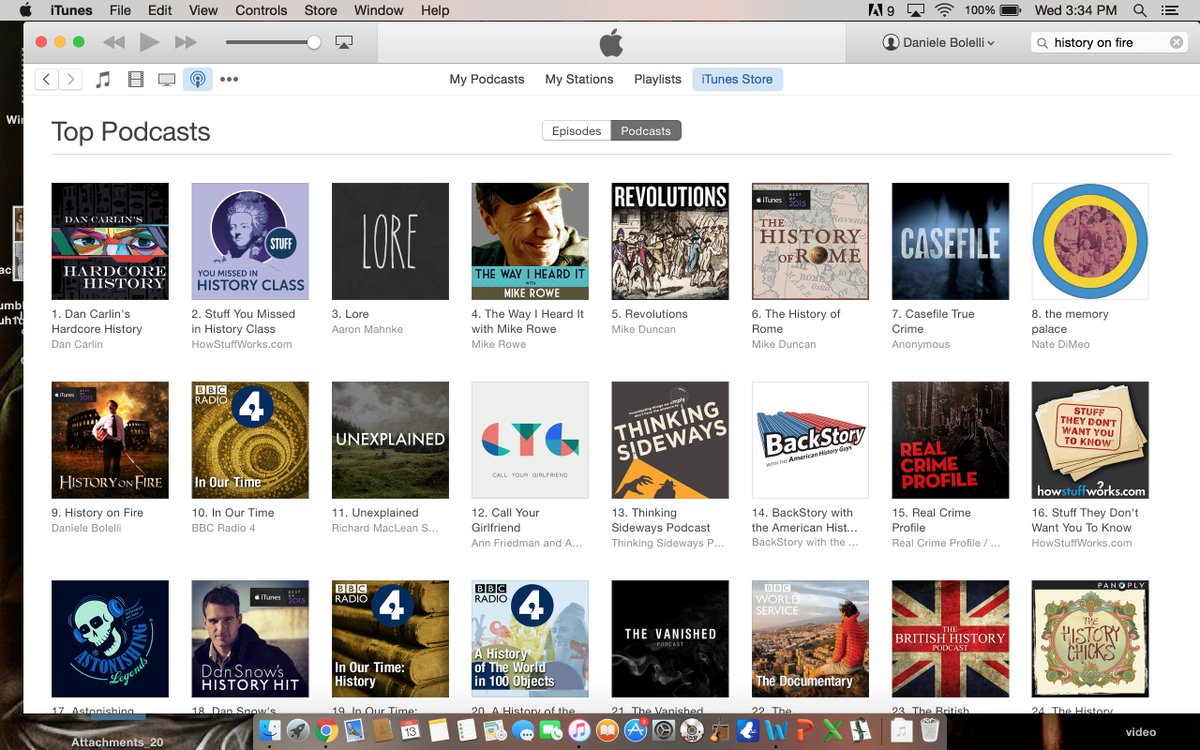Open Messages from the Dock
This screenshot has width=1200, height=750.
[523, 731]
